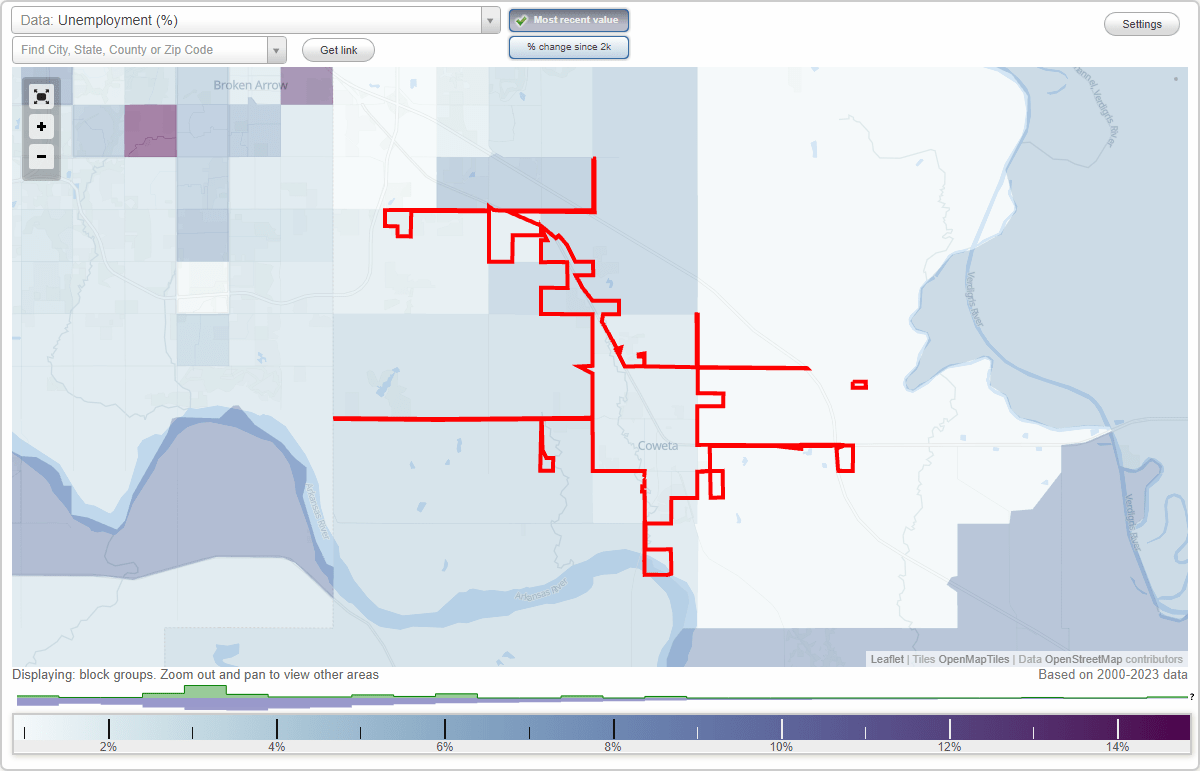1200x771 pixels.
Task: Click the 6% label on the legend
Action: point(445,747)
